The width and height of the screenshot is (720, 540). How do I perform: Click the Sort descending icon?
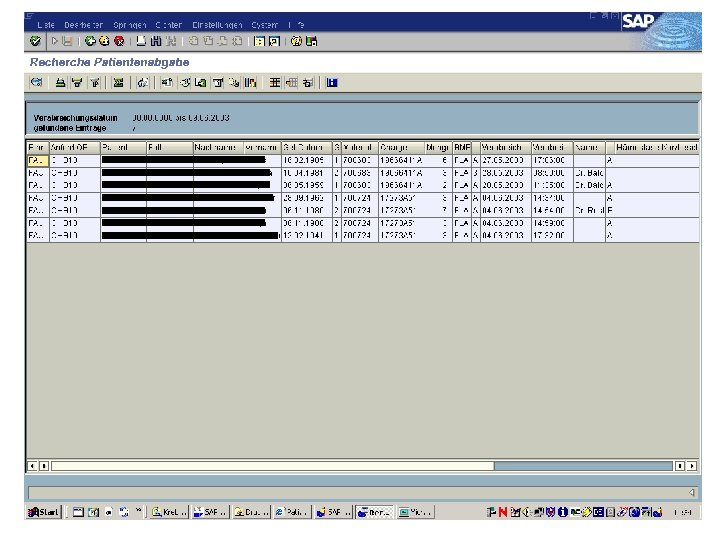pyautogui.click(x=77, y=83)
